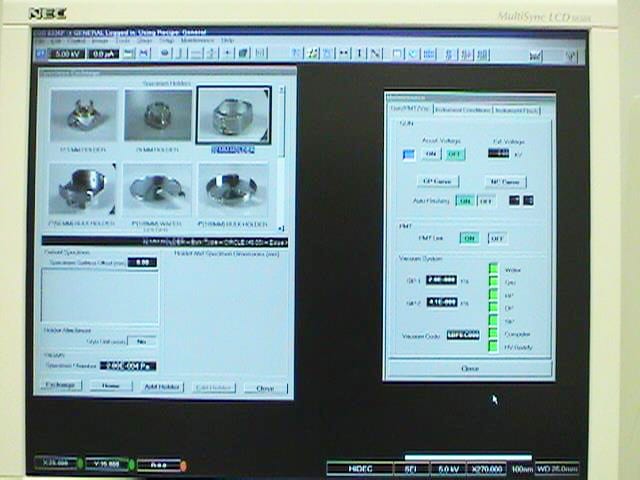Click the two-dots icon in the toolbar
This screenshot has width=640, height=480.
(x=344, y=53)
